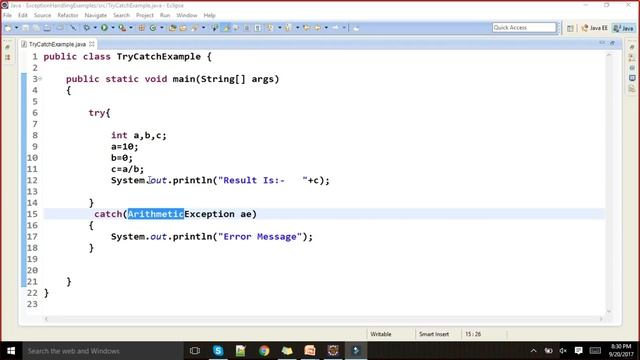Open Skype from the taskbar

[218, 351]
